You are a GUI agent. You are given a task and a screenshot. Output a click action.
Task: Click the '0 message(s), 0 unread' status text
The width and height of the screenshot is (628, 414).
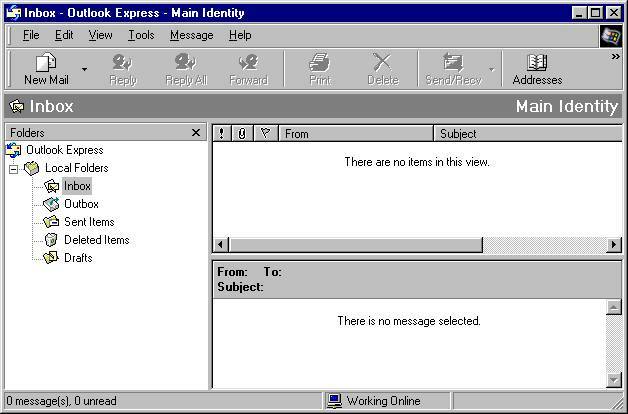pos(61,401)
